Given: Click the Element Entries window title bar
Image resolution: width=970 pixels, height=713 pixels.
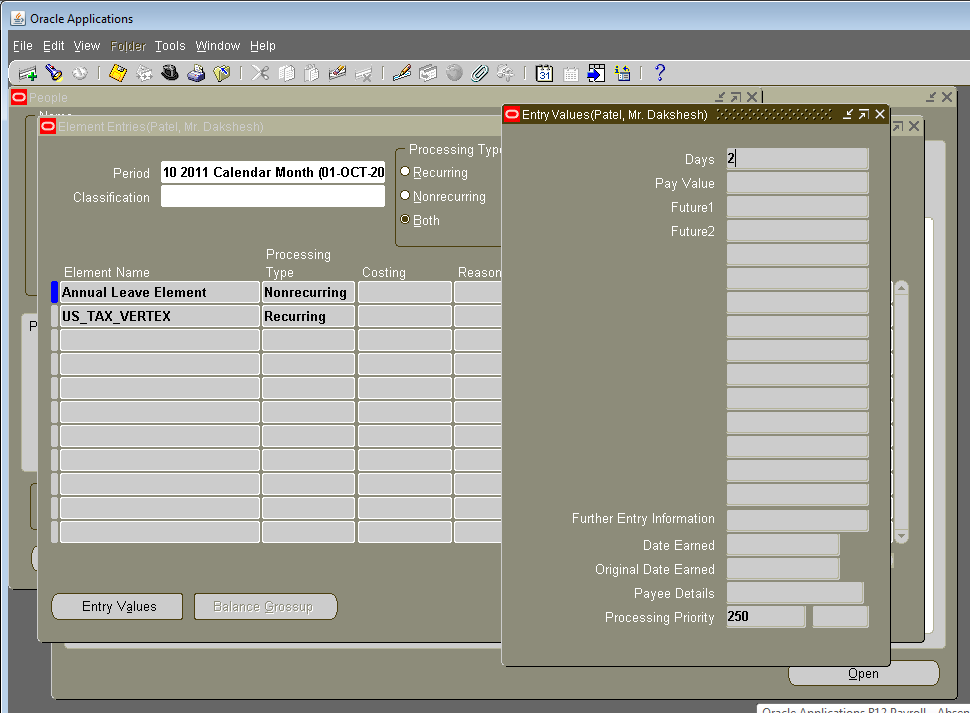Looking at the screenshot, I should click(x=270, y=126).
